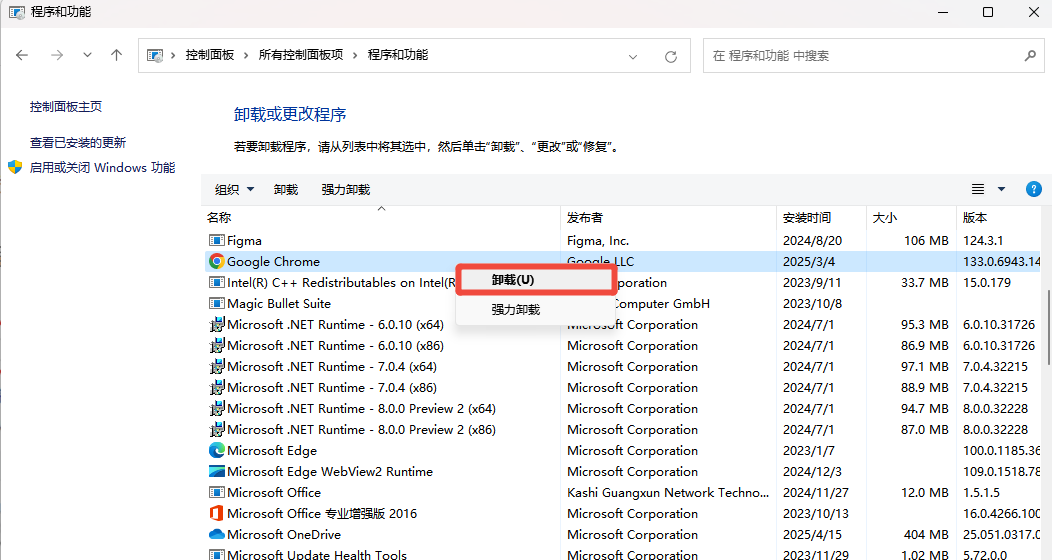Click the search magnifier icon
The height and width of the screenshot is (560, 1052).
pyautogui.click(x=1030, y=56)
